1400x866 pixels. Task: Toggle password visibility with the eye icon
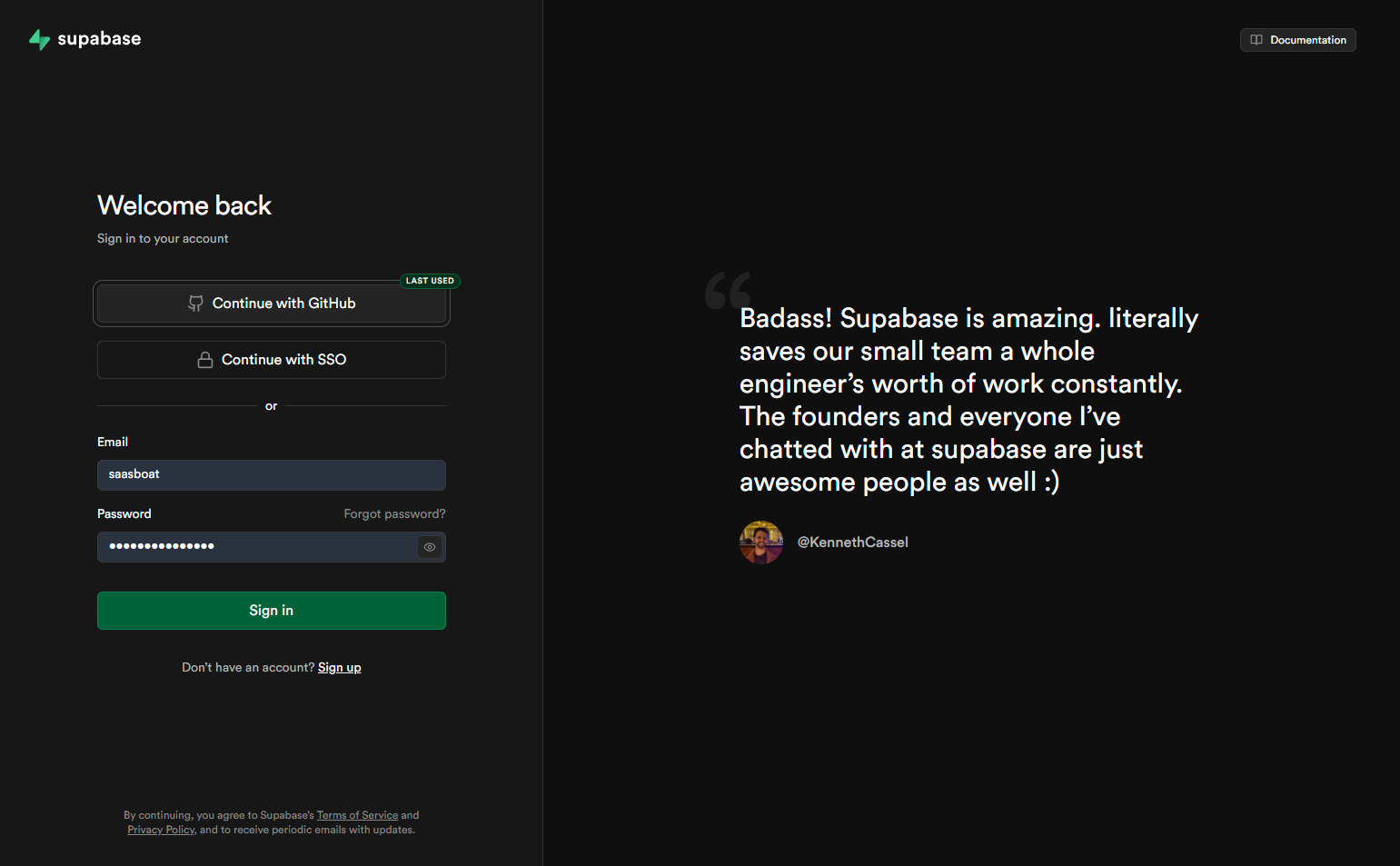click(429, 546)
